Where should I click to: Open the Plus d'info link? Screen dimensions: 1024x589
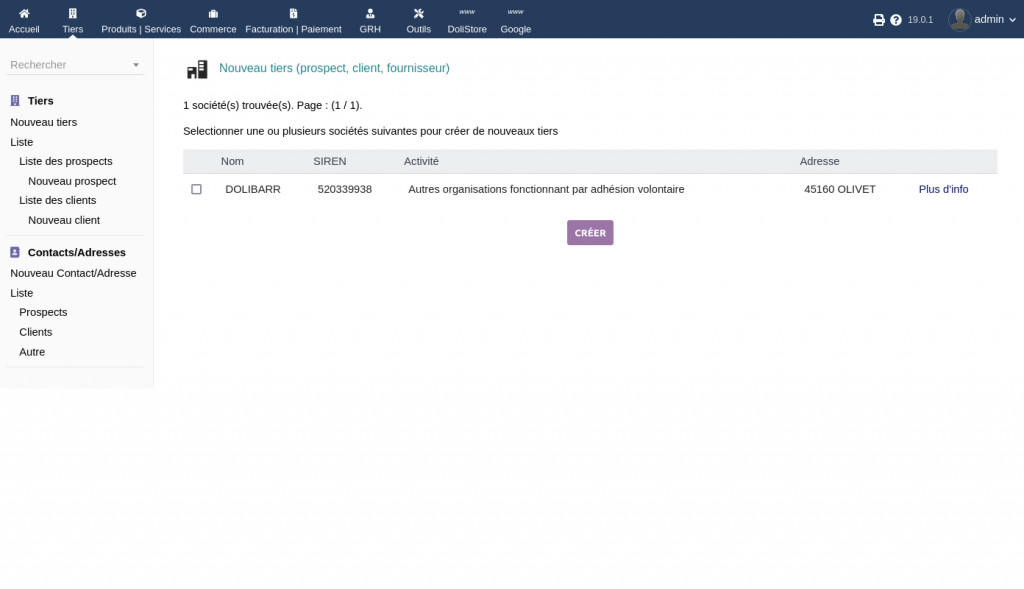[943, 189]
